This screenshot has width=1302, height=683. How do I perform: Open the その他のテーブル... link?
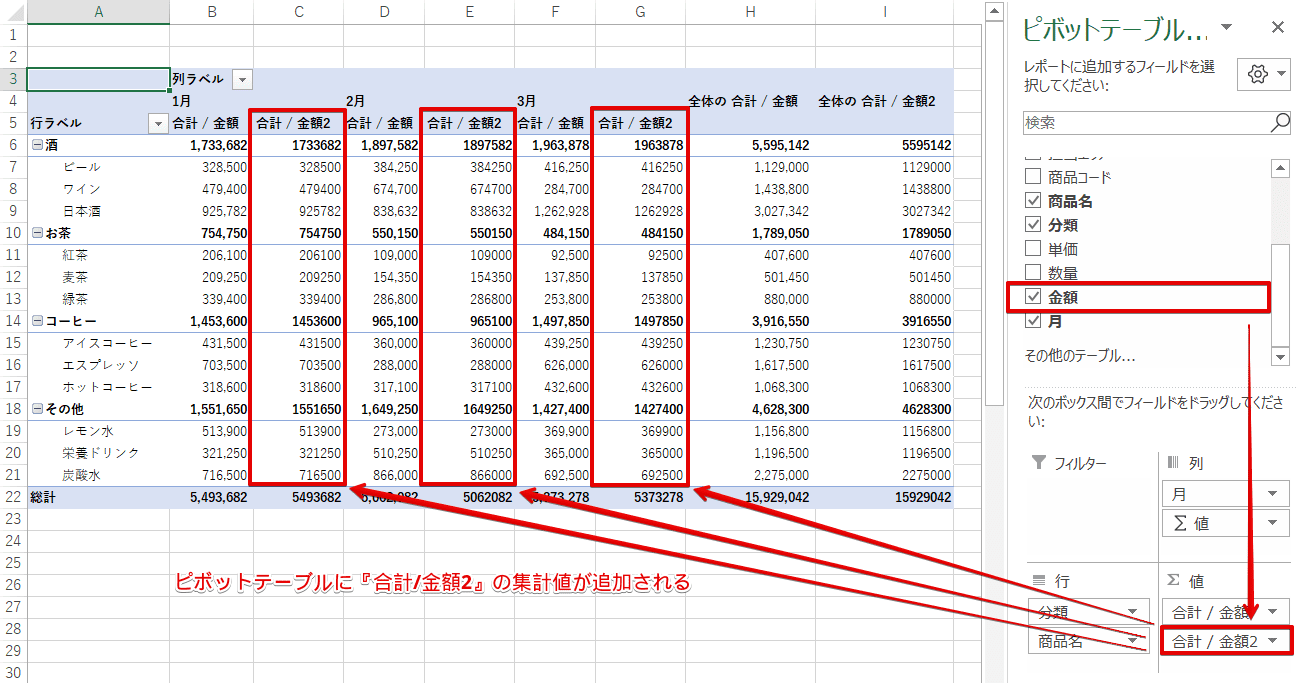(1080, 355)
